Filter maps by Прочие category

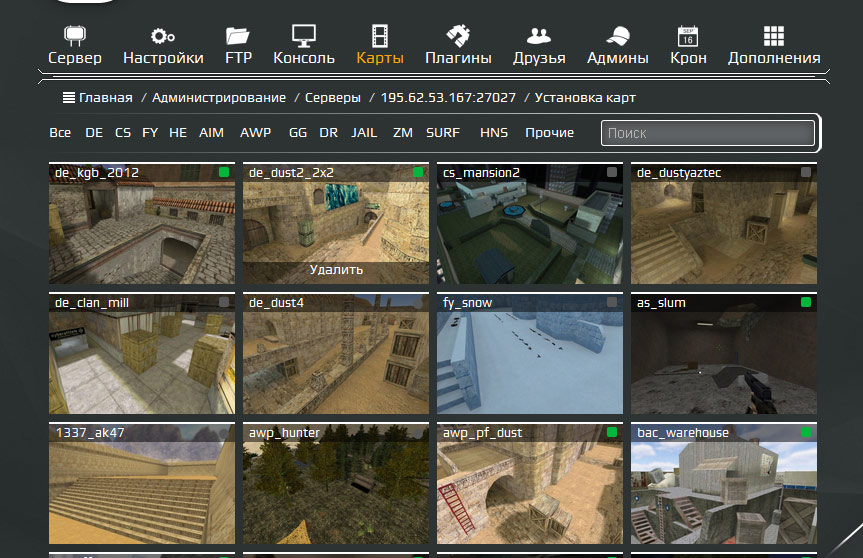click(x=549, y=133)
